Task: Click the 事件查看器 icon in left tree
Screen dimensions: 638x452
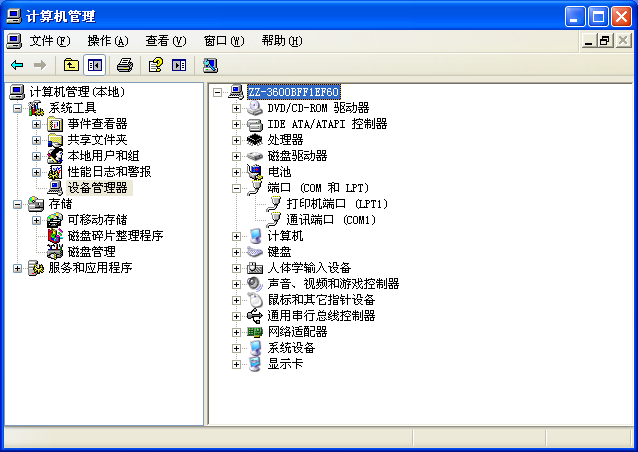Action: click(55, 124)
